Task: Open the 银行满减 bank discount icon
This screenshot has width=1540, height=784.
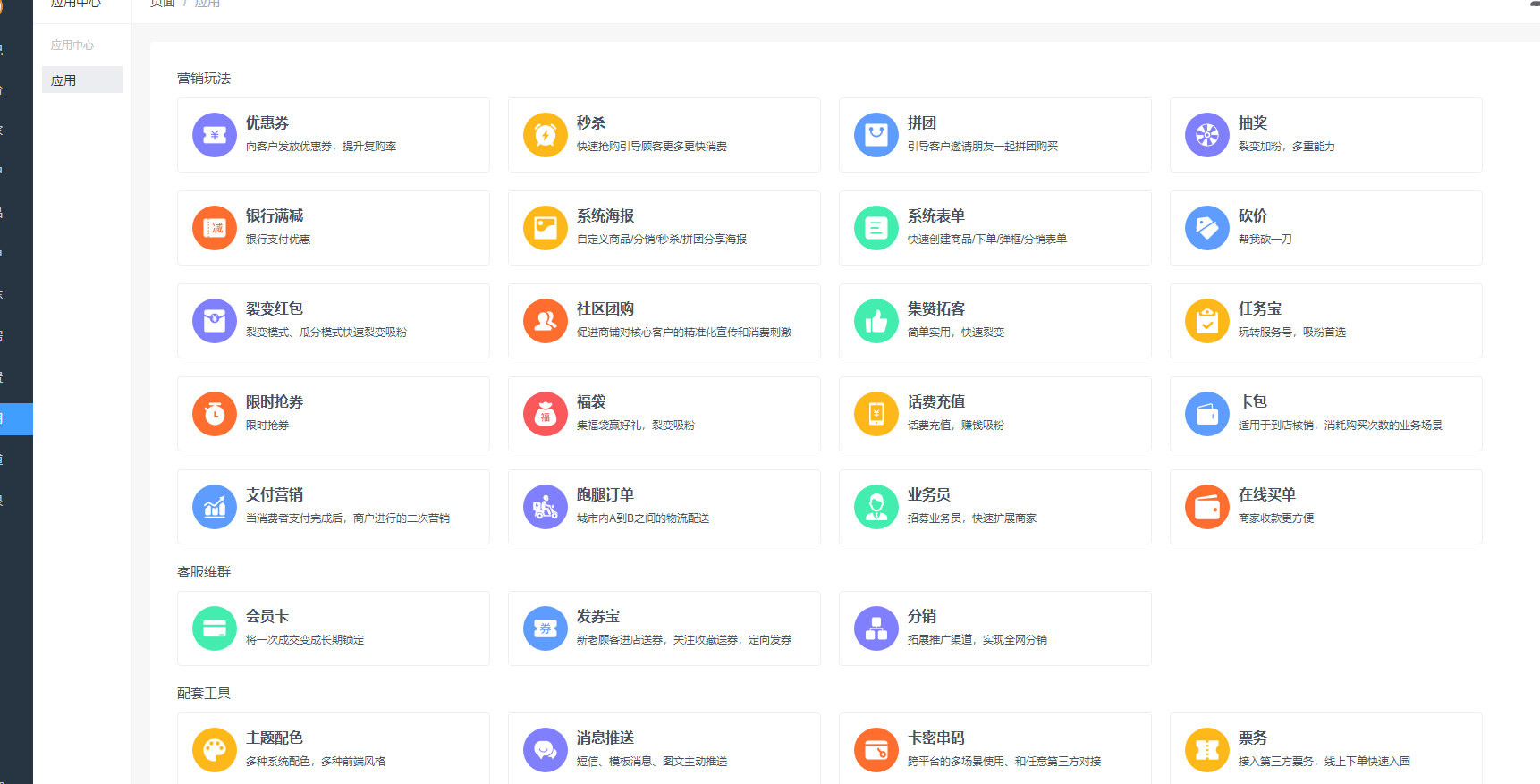Action: [215, 228]
